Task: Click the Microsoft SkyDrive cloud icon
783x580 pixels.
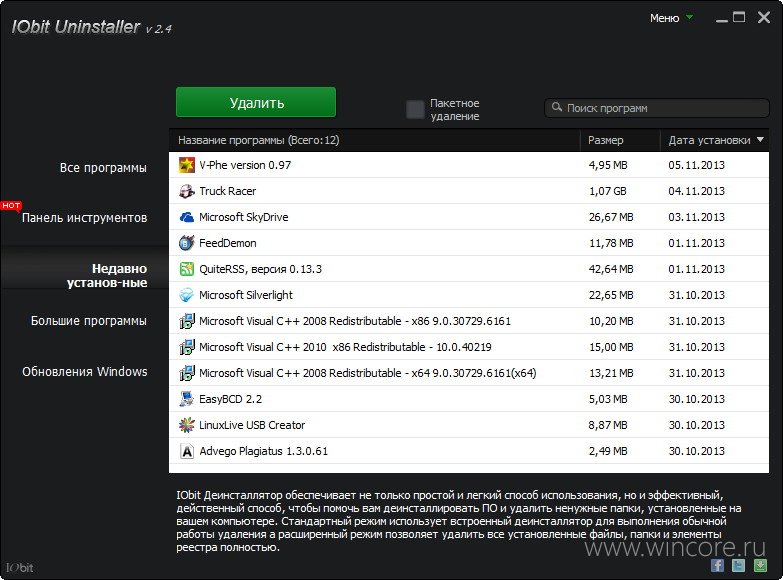Action: (x=186, y=217)
